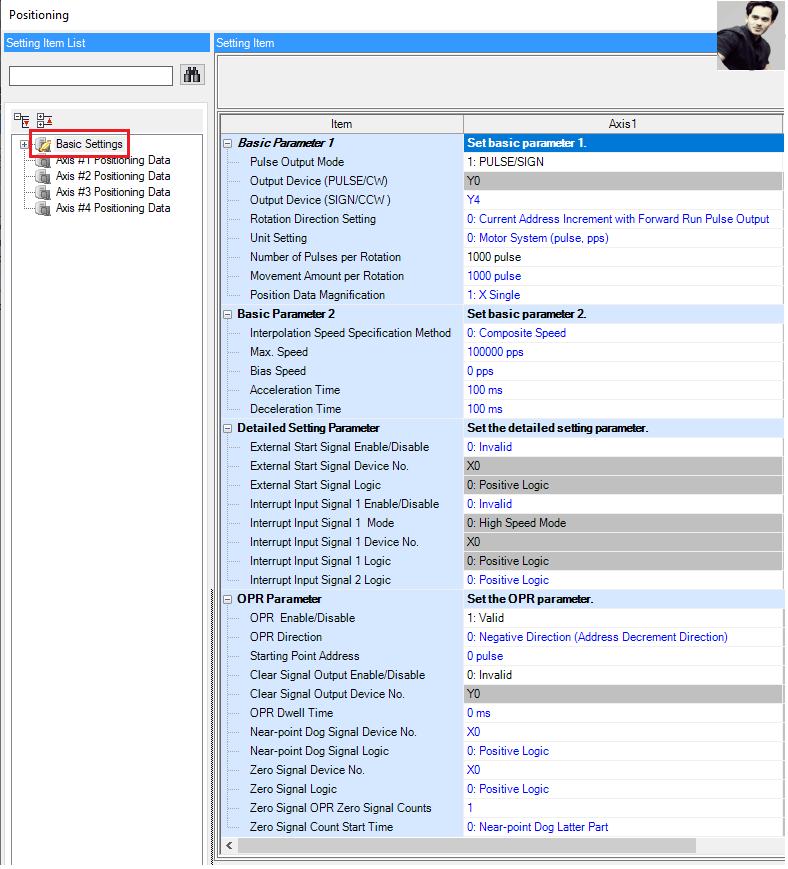Screen dimensions: 788x869
Task: Click the Axis #2 Positioning Data icon
Action: [43, 177]
